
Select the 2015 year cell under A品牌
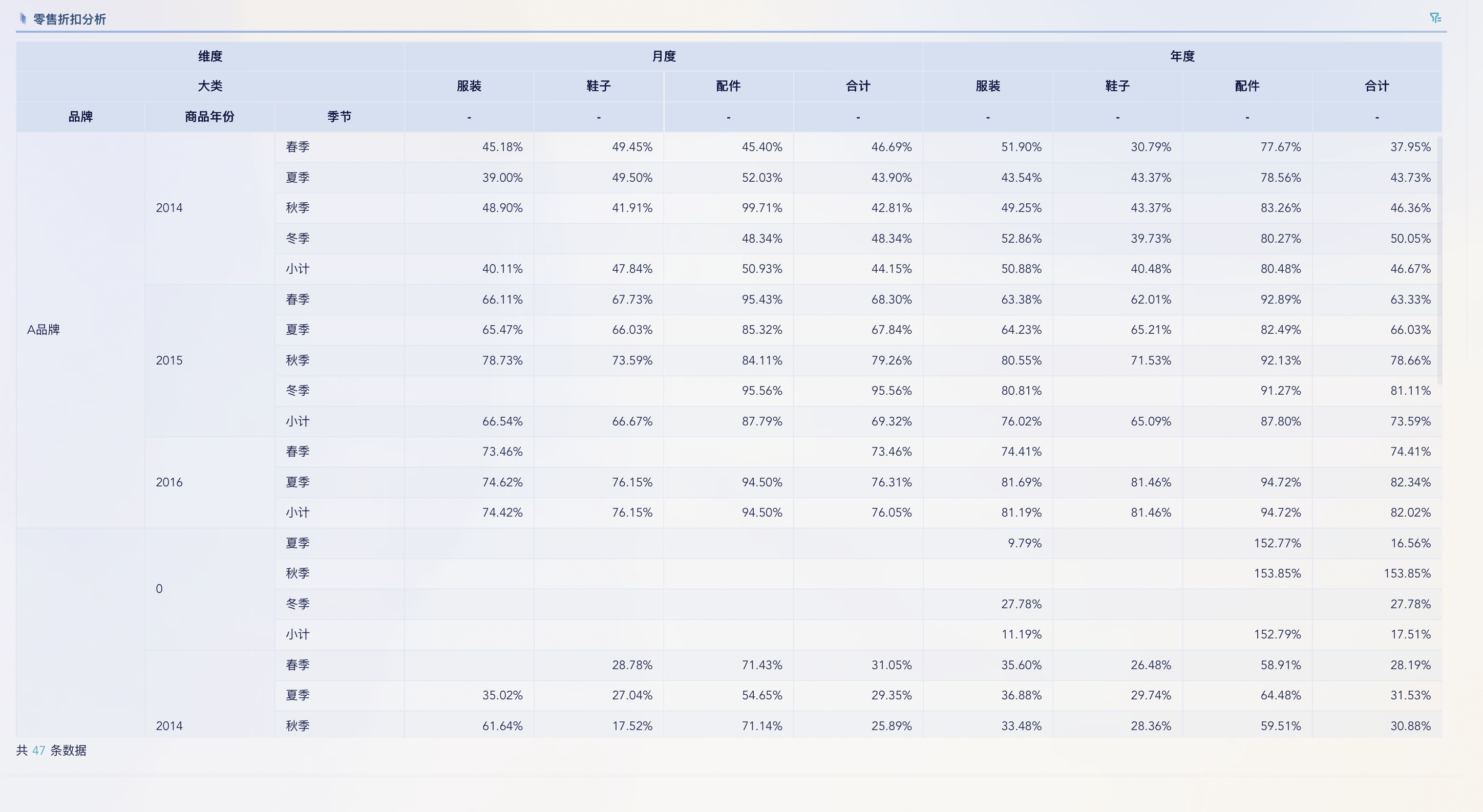click(x=170, y=360)
